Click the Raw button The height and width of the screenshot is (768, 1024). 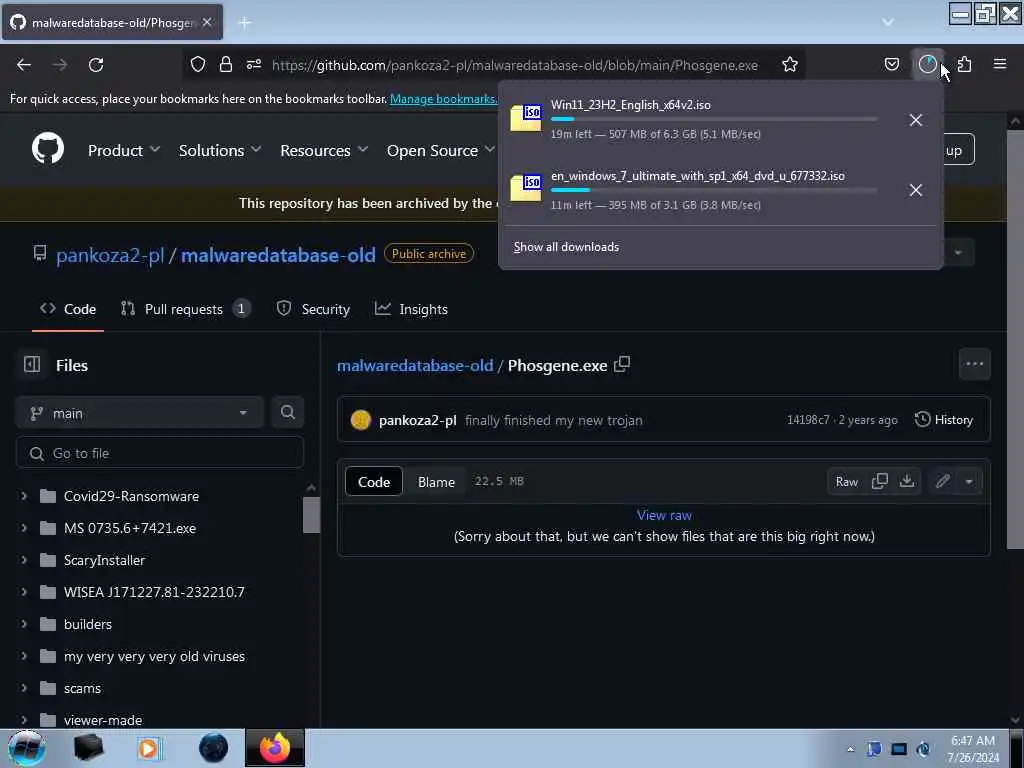tap(846, 482)
